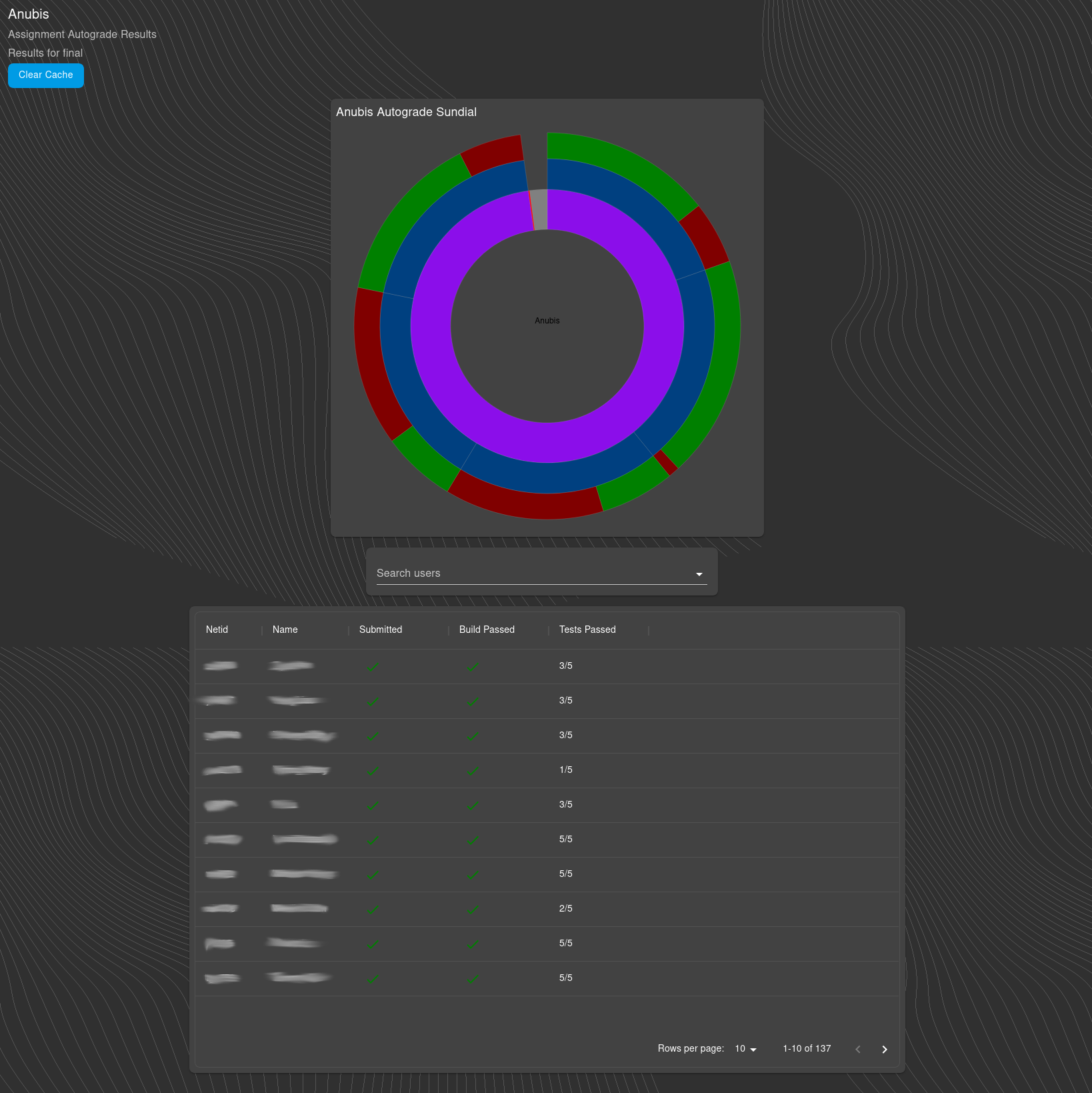The width and height of the screenshot is (1092, 1093).
Task: Open the Search users dropdown arrow
Action: tap(698, 574)
